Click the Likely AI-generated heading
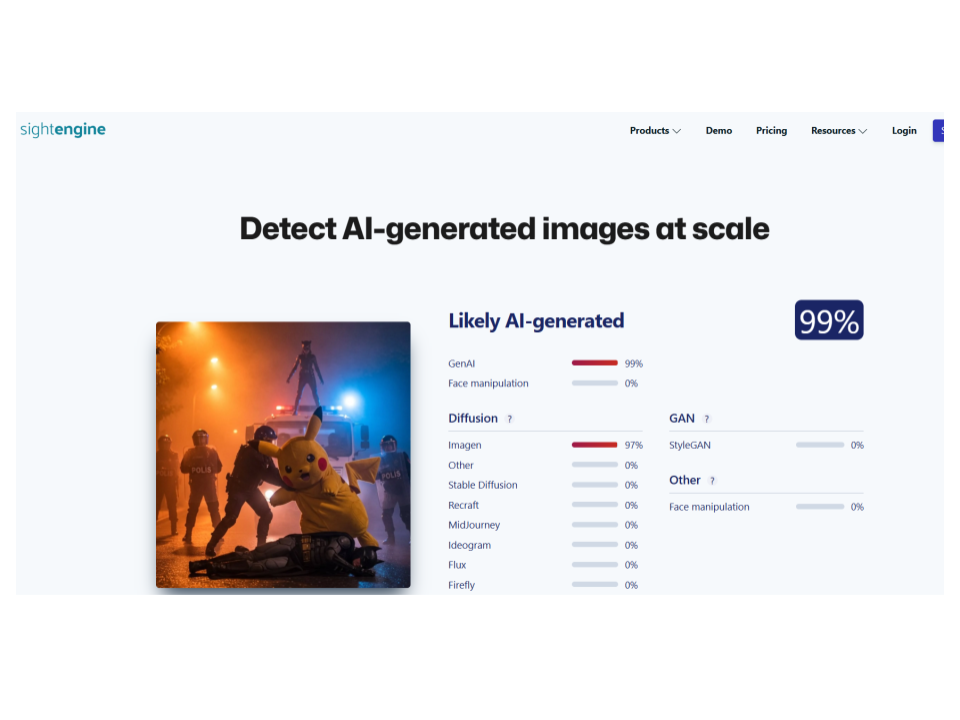The width and height of the screenshot is (960, 720). [536, 321]
